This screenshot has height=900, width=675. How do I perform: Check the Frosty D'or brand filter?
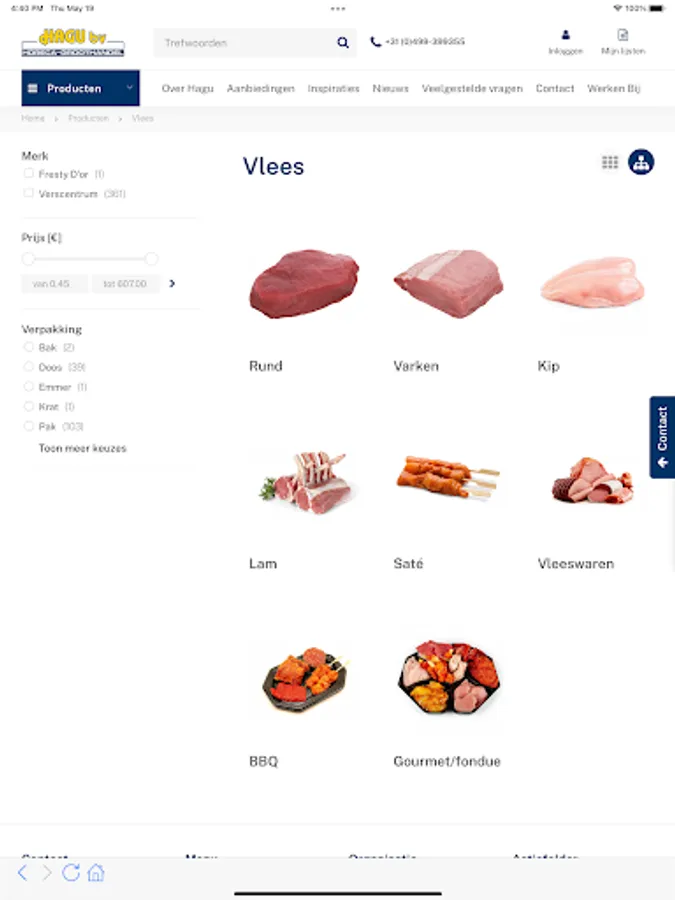28,173
